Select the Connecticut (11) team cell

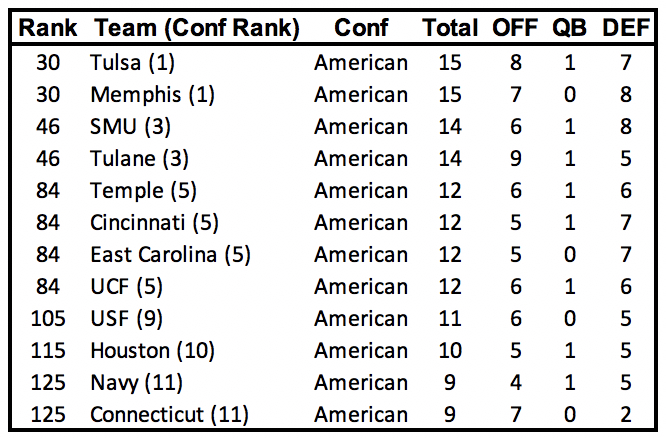coord(167,415)
